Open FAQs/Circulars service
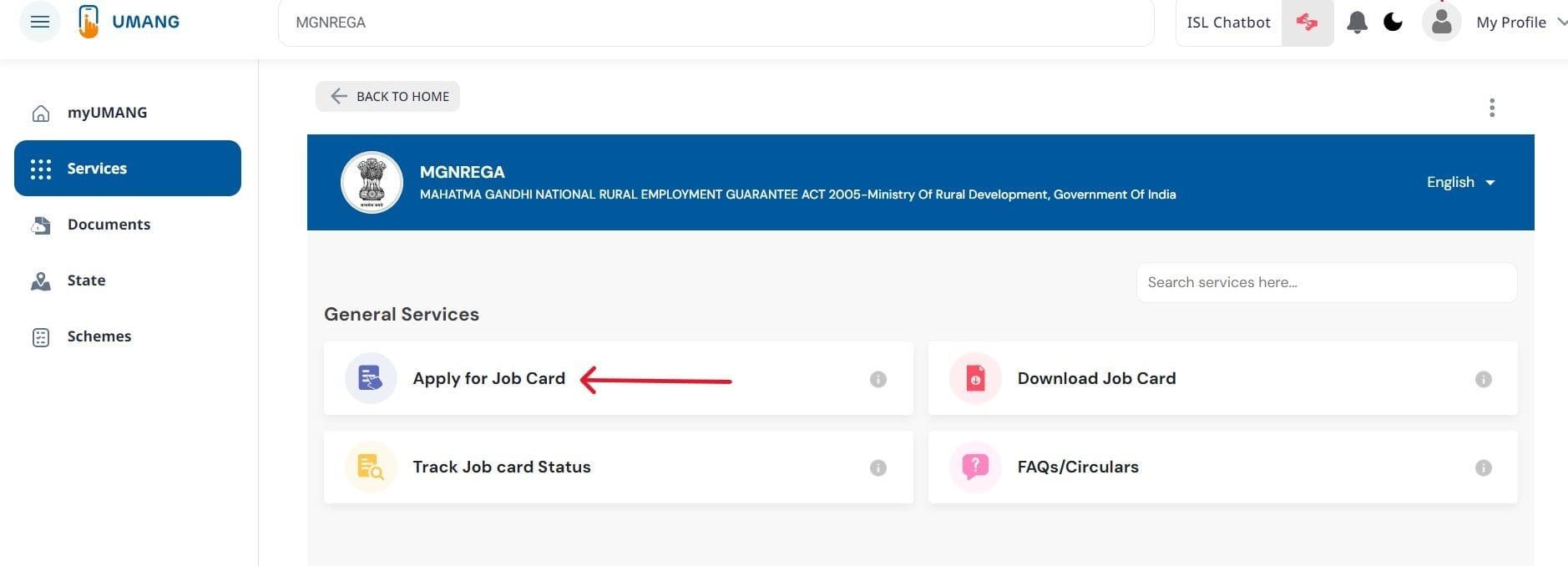The height and width of the screenshot is (566, 1568). (x=1222, y=467)
